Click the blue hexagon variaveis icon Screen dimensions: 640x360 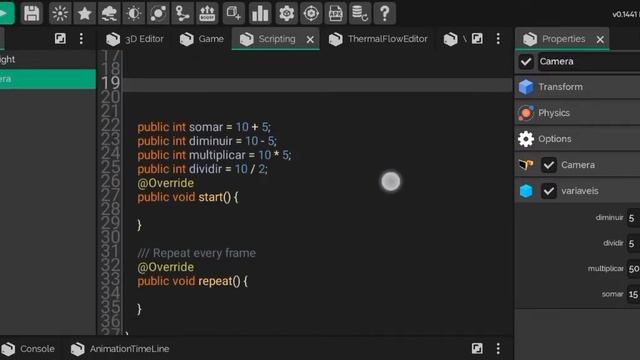click(x=526, y=191)
